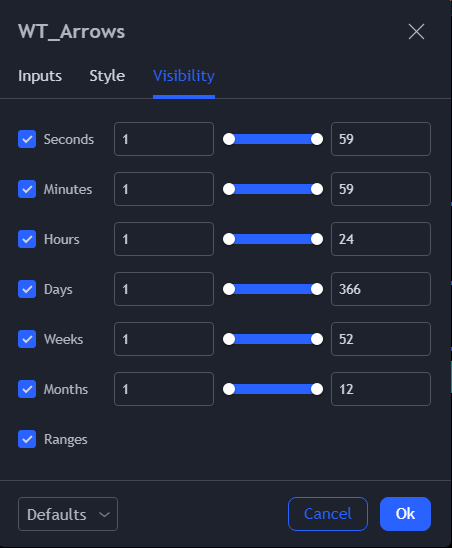Uncheck the Weeks checkbox
The image size is (452, 548).
pyautogui.click(x=27, y=339)
